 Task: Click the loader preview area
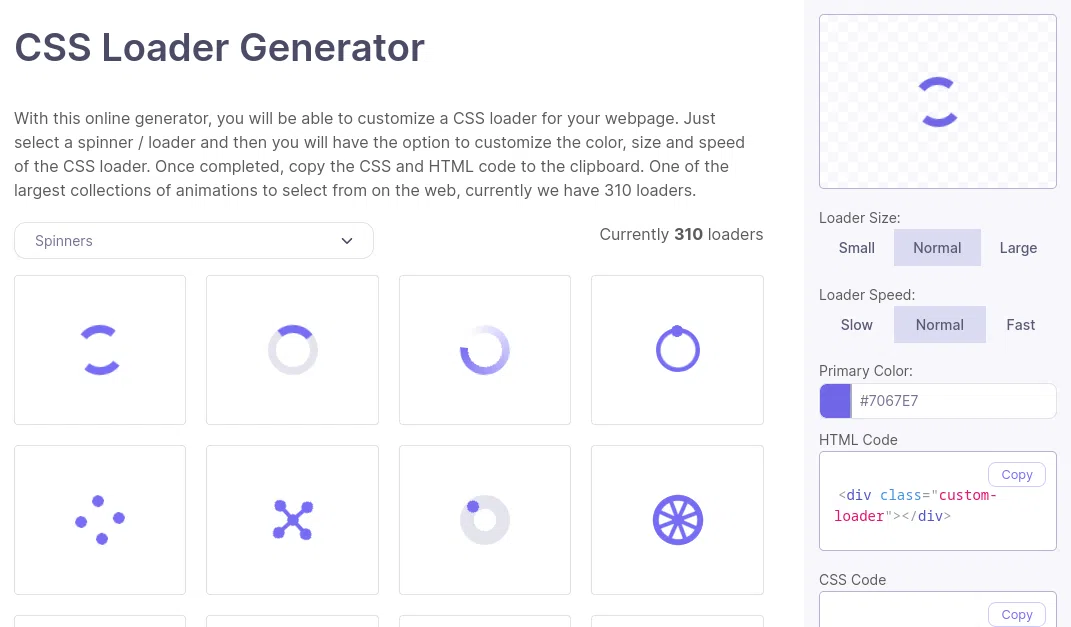point(938,102)
